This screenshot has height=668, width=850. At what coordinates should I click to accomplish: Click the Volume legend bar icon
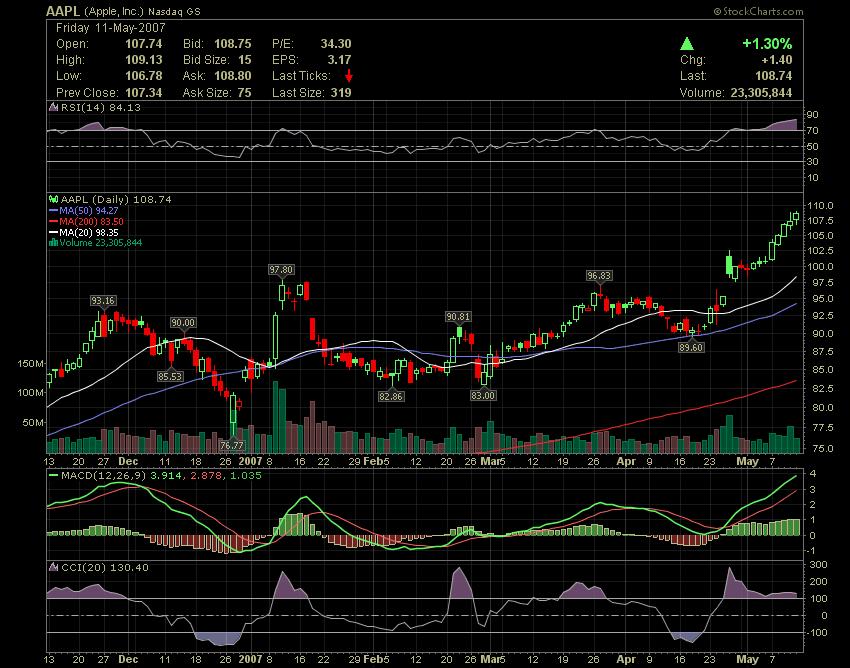coord(53,242)
